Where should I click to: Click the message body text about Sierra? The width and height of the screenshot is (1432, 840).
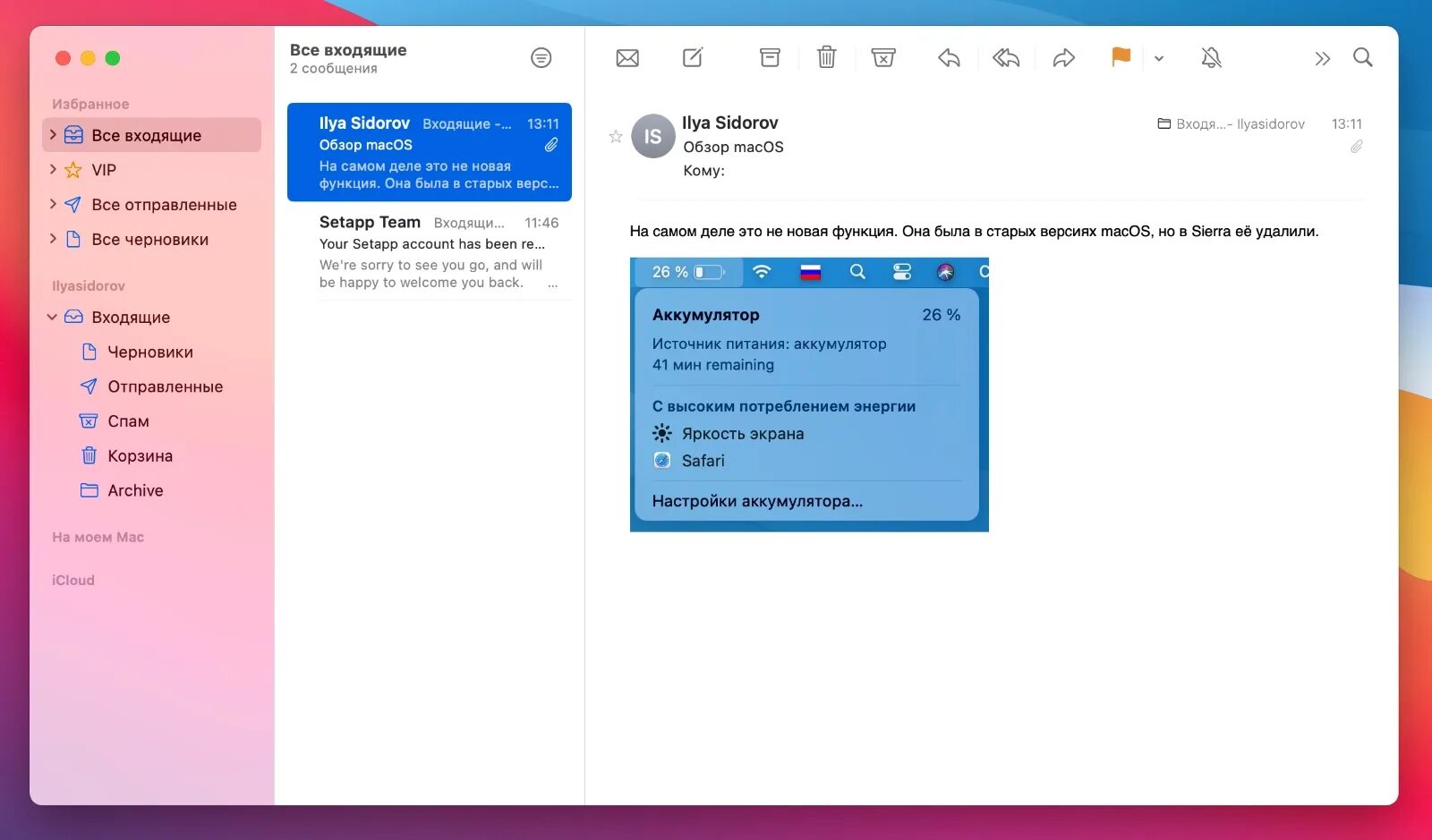(974, 232)
